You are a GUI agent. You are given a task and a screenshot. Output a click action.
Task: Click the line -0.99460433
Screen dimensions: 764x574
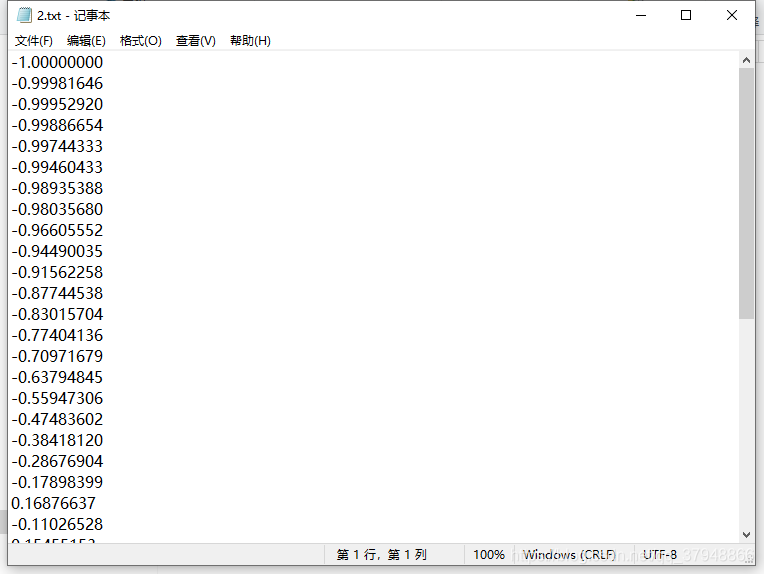[x=57, y=167]
